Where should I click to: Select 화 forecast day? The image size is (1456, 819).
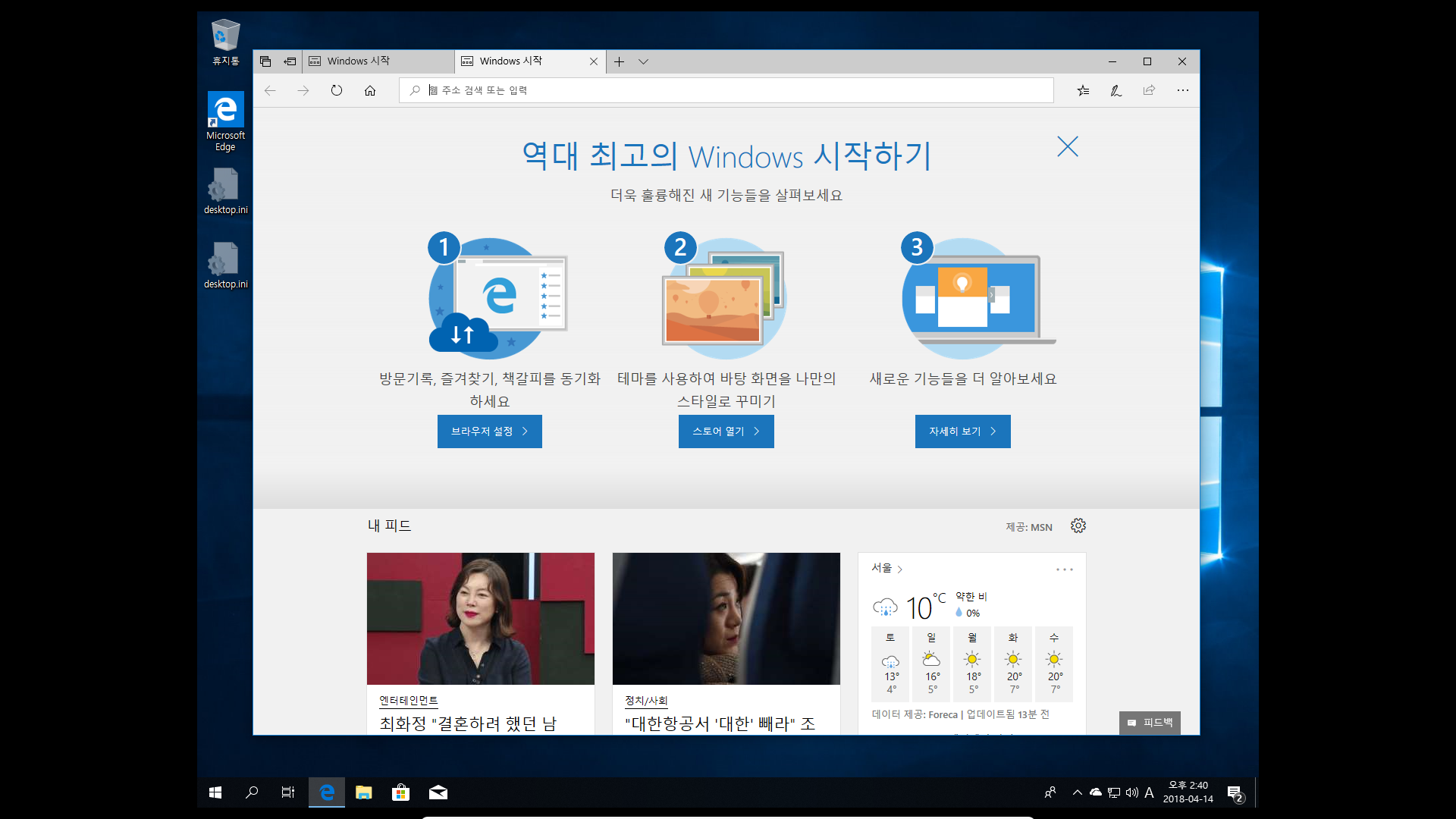click(1014, 664)
